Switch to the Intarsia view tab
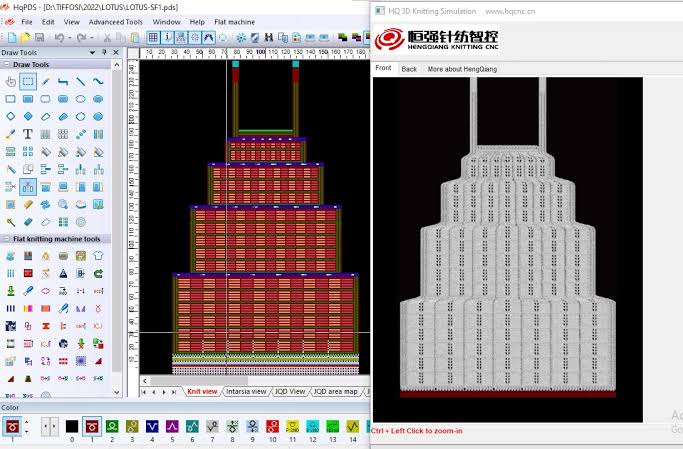This screenshot has height=449, width=683. (246, 392)
